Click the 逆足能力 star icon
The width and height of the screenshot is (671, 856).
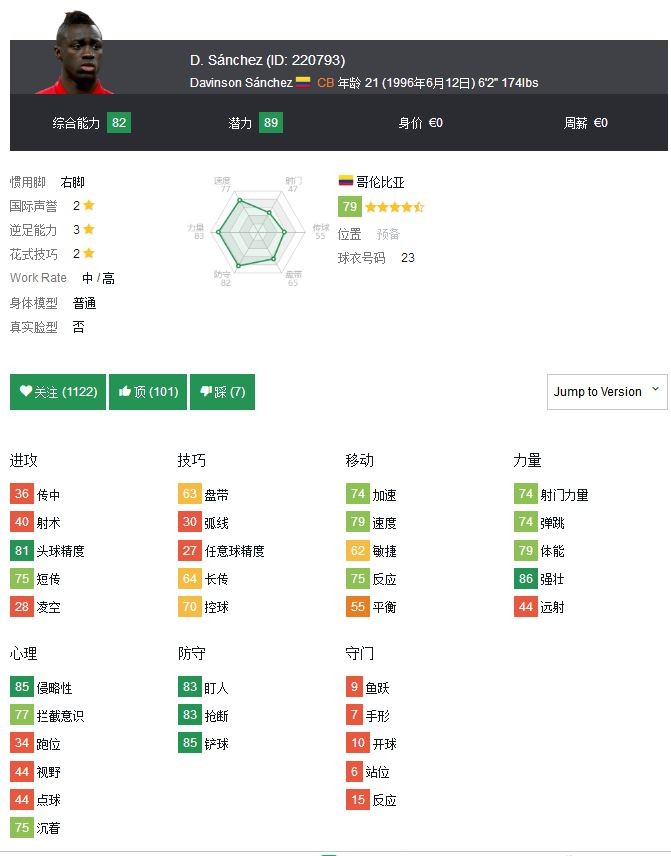[x=89, y=230]
